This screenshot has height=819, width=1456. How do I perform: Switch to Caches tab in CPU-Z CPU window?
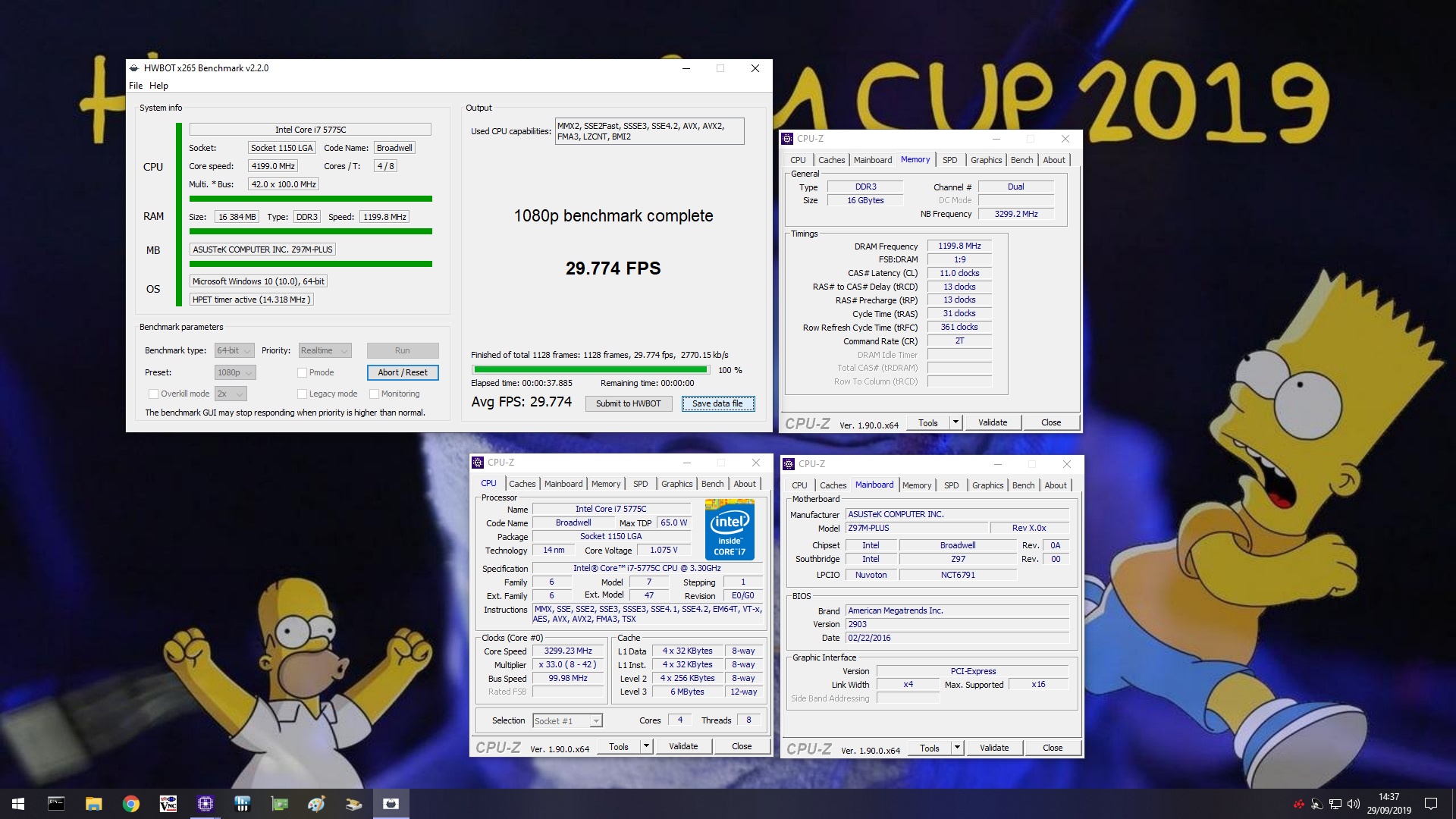point(522,484)
